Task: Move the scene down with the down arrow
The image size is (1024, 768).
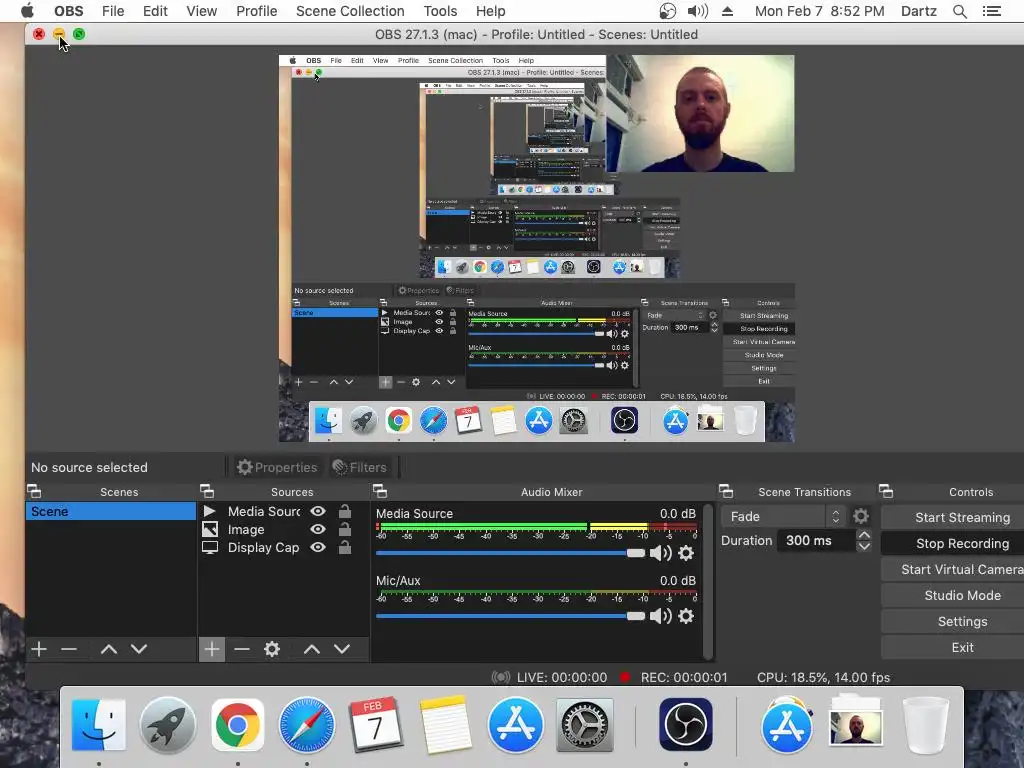Action: click(x=138, y=649)
